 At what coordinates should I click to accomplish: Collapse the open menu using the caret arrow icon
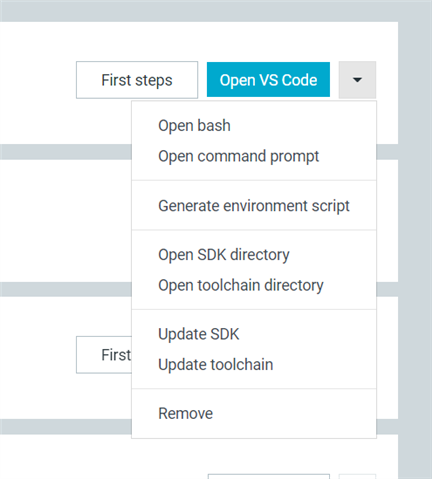pyautogui.click(x=357, y=80)
